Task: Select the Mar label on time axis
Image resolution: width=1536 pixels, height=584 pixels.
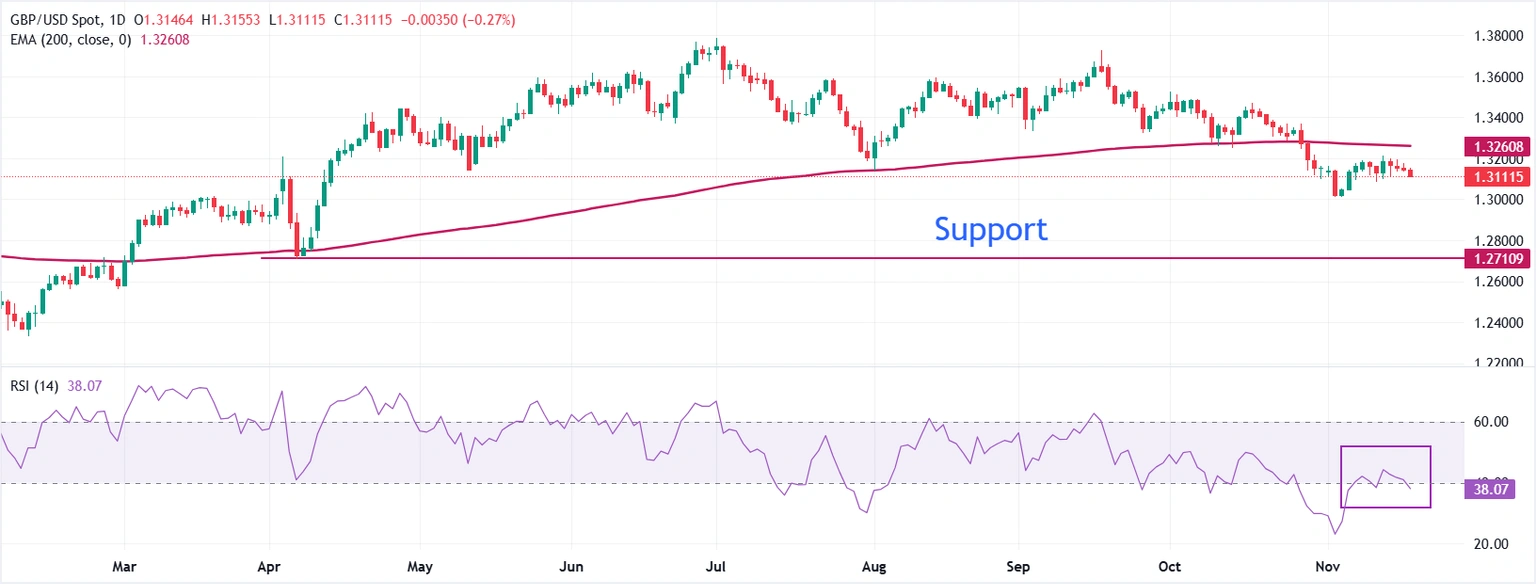Action: click(x=124, y=566)
